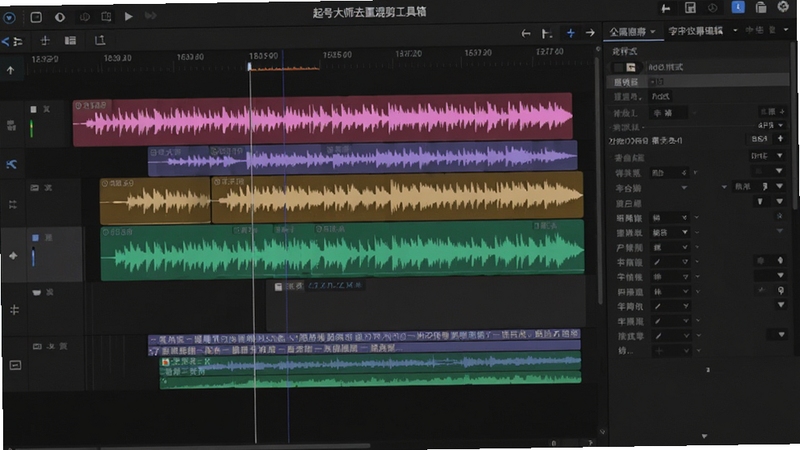
Task: Click the floppy-disk save icon
Action: coord(690,8)
